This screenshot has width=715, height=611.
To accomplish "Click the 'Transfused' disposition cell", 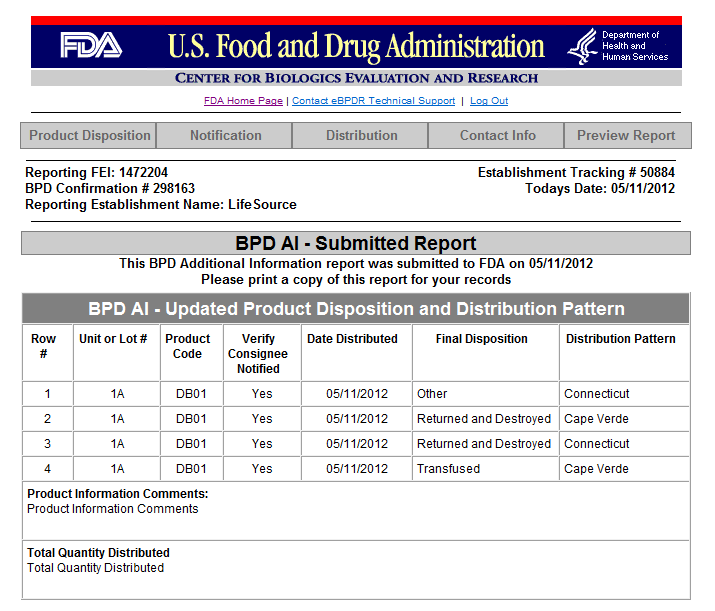I will click(448, 469).
